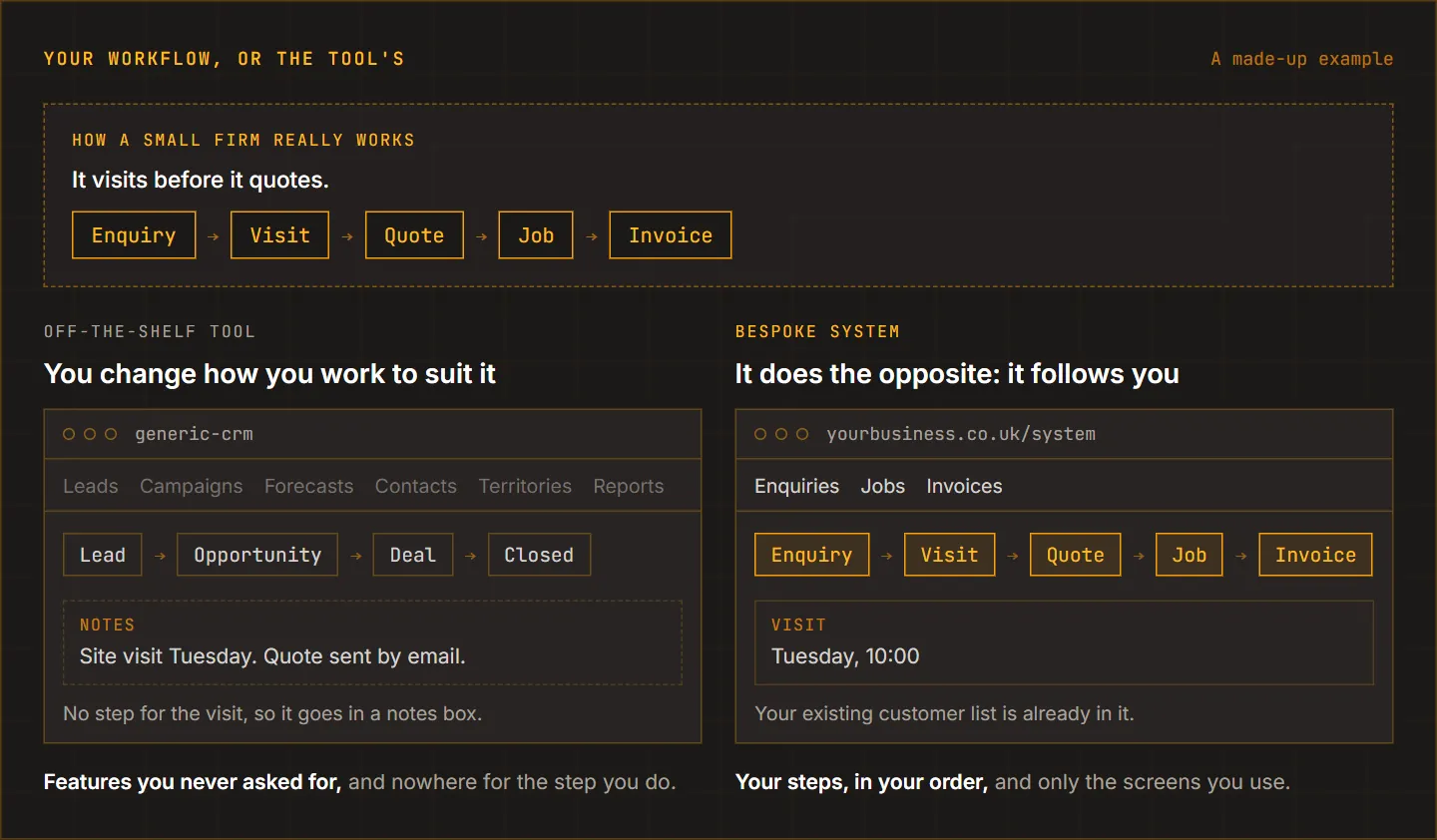Select the Contacts tab
This screenshot has width=1437, height=840.
click(x=416, y=486)
